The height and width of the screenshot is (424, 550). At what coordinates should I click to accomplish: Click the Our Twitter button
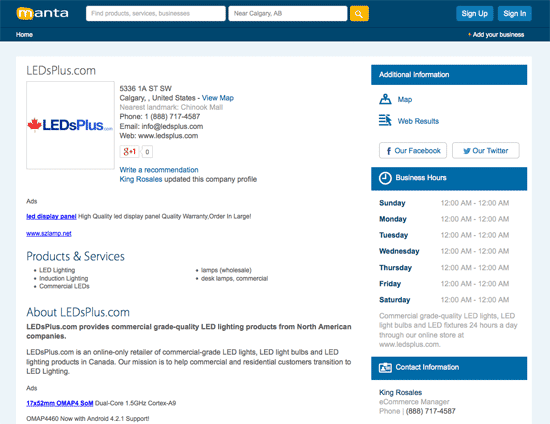pos(486,150)
